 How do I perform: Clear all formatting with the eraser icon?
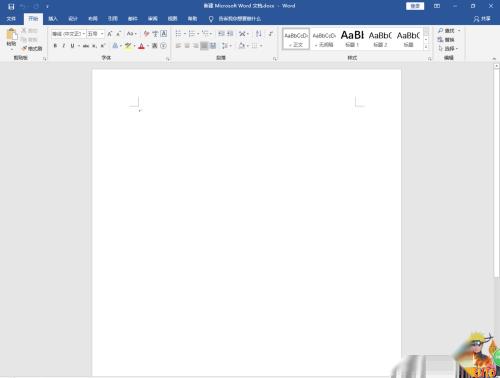point(146,34)
